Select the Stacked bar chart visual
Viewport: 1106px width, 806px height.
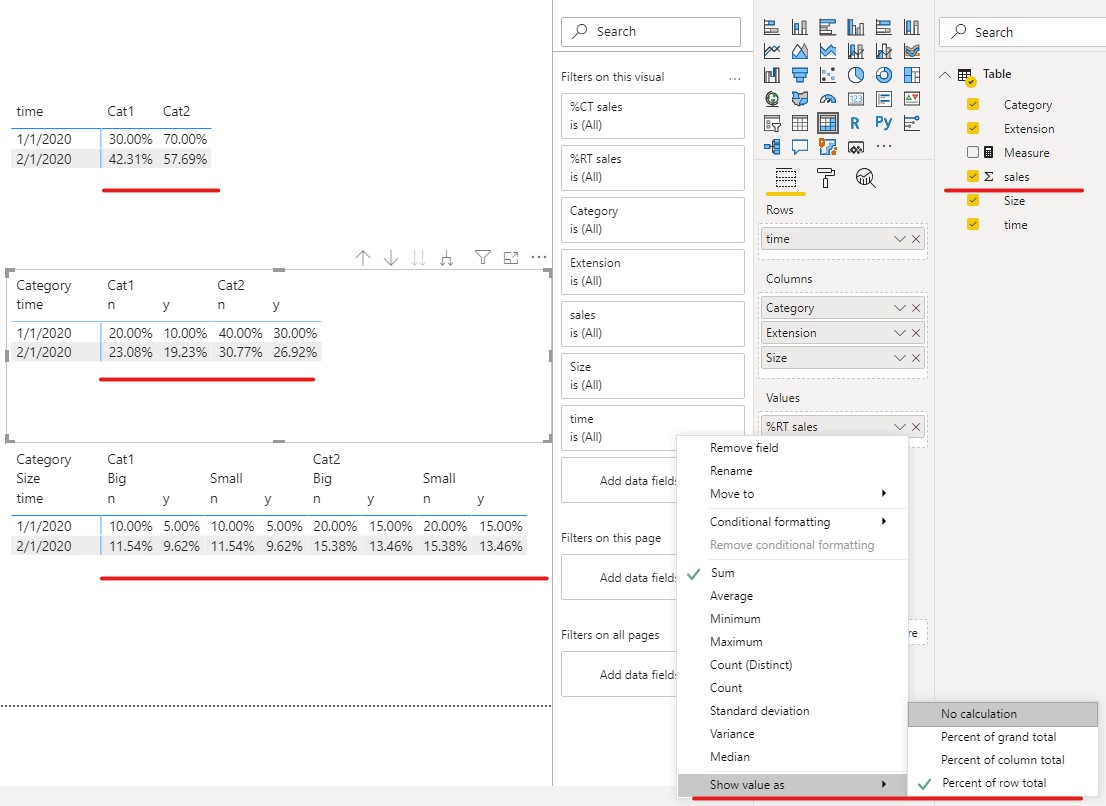click(x=772, y=28)
